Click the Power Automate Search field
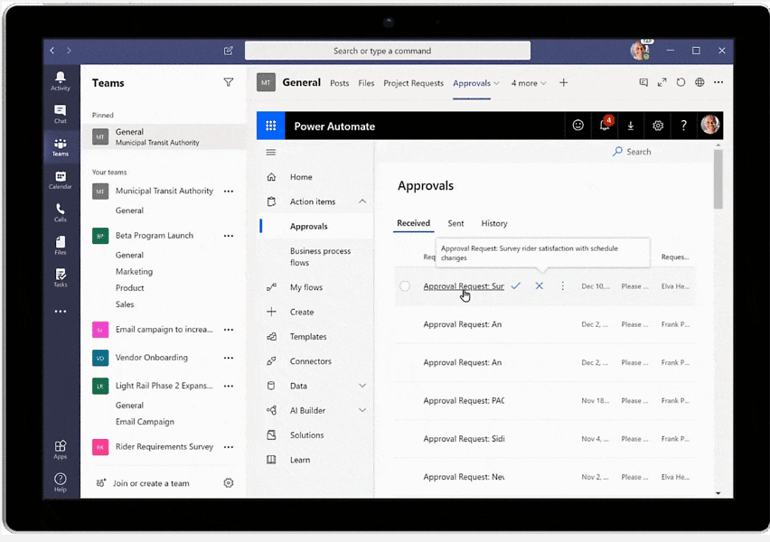Screen dimensions: 770x542 pyautogui.click(x=638, y=152)
